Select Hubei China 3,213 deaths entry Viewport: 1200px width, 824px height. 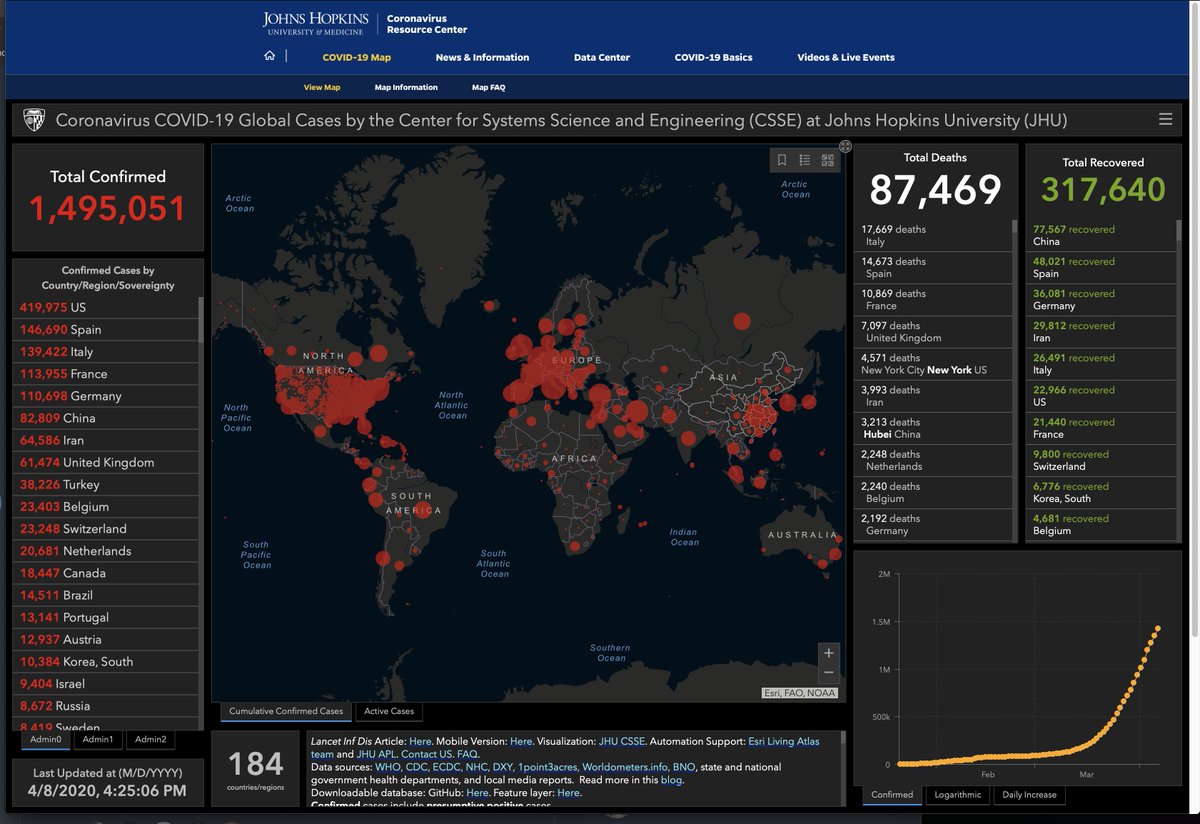(x=932, y=428)
